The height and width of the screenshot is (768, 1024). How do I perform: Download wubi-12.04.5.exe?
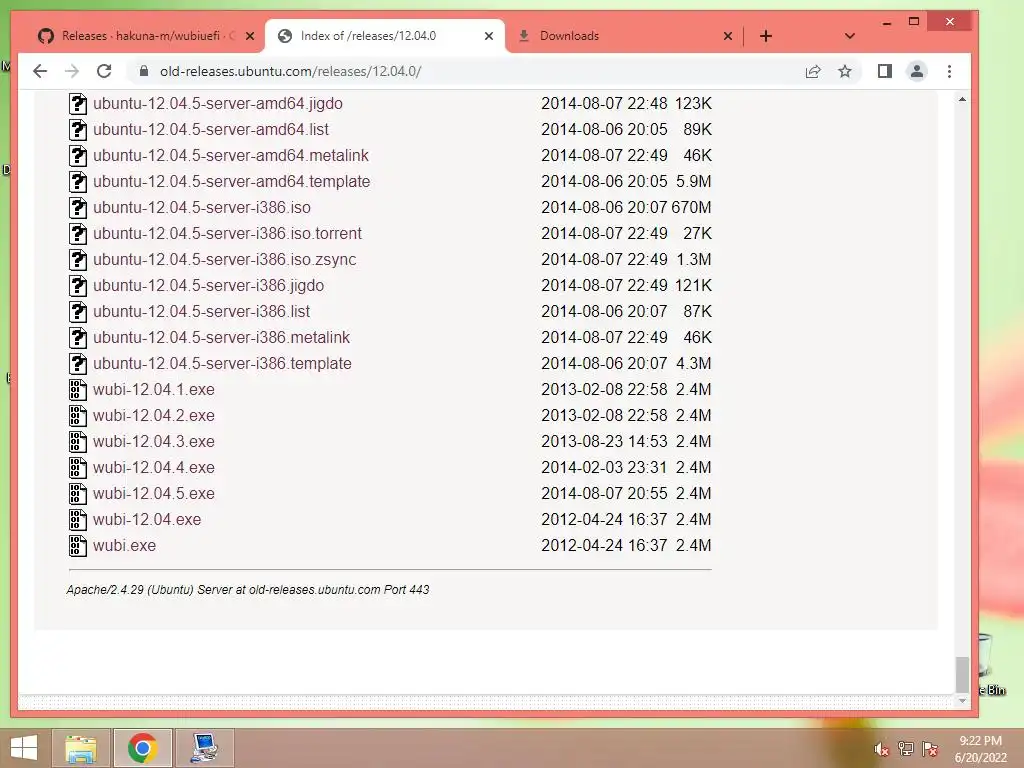coord(153,494)
